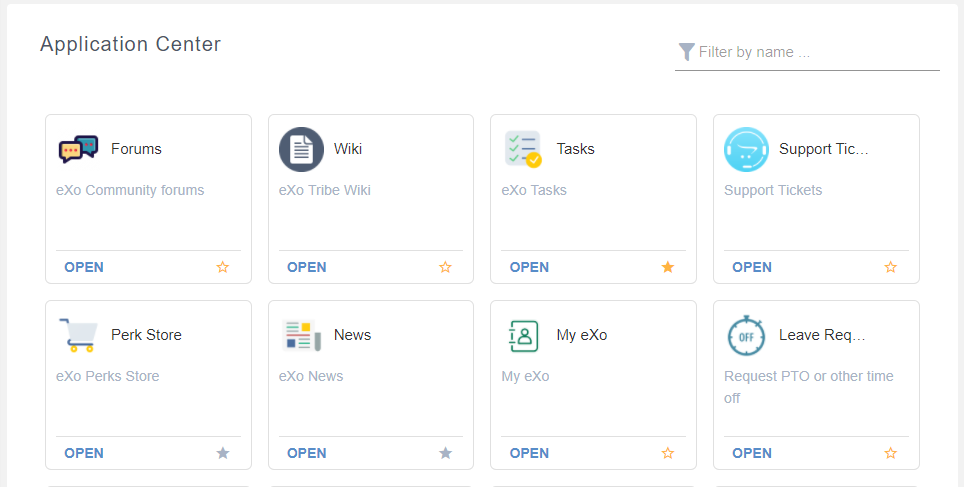Click the 'eXo Perks Store' description
Image resolution: width=964 pixels, height=487 pixels.
point(108,376)
